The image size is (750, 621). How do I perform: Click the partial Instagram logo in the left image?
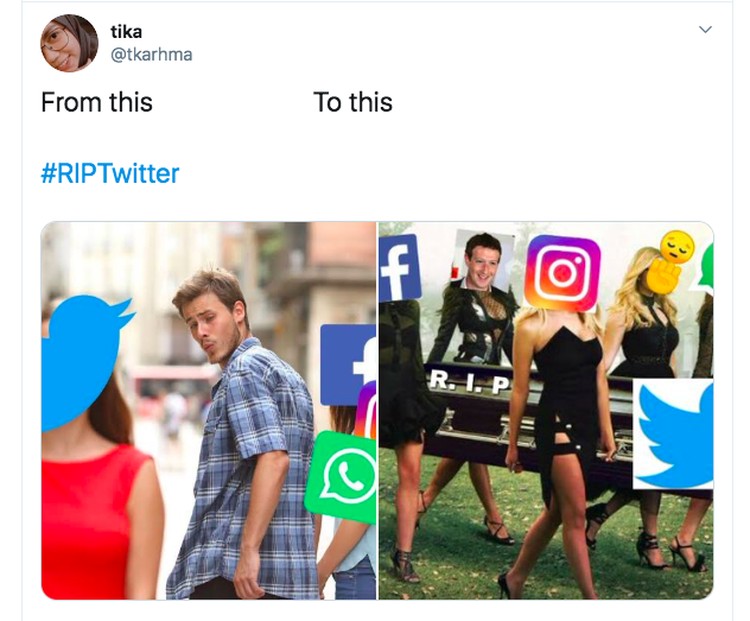(x=367, y=410)
